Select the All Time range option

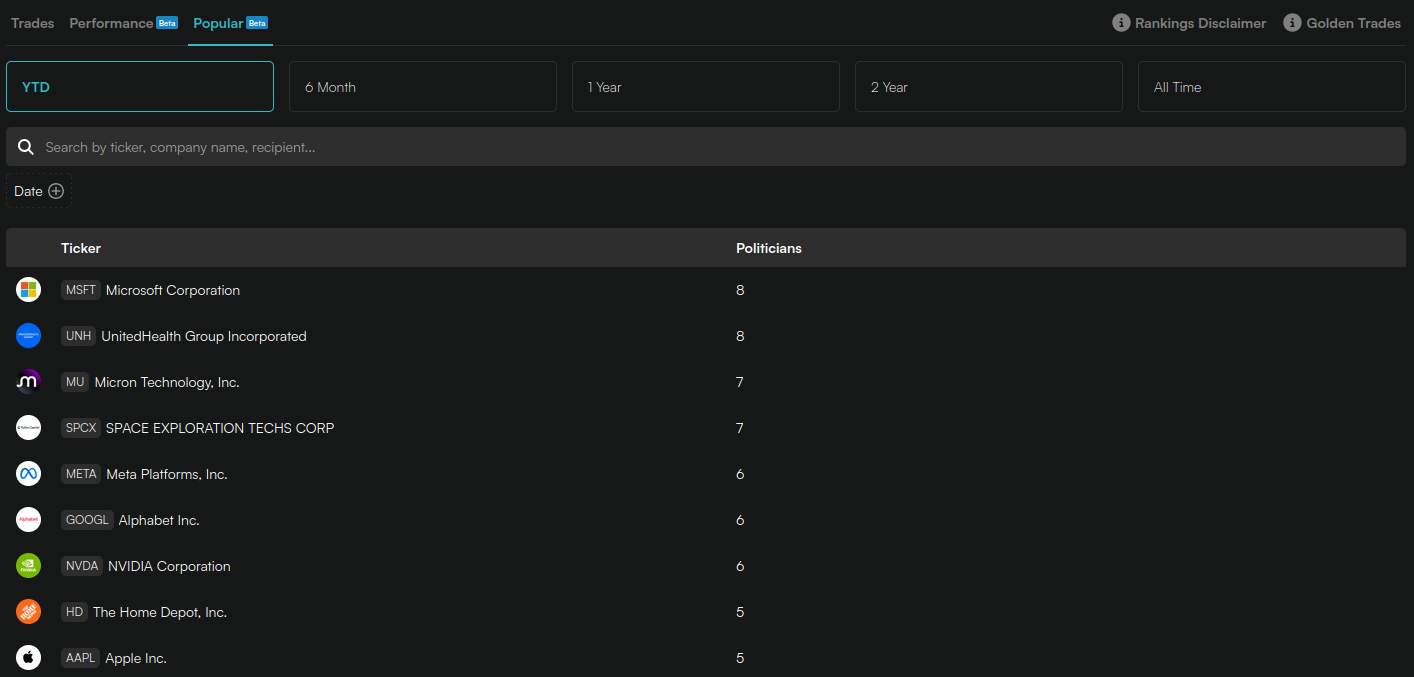(x=1272, y=87)
